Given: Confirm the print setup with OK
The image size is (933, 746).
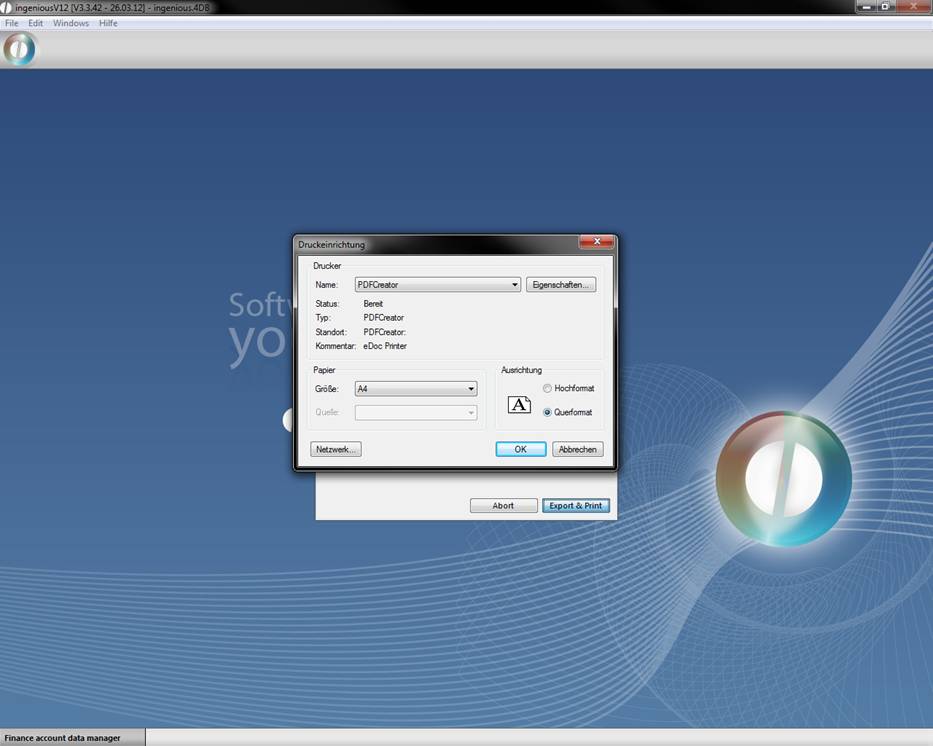Looking at the screenshot, I should tap(520, 449).
